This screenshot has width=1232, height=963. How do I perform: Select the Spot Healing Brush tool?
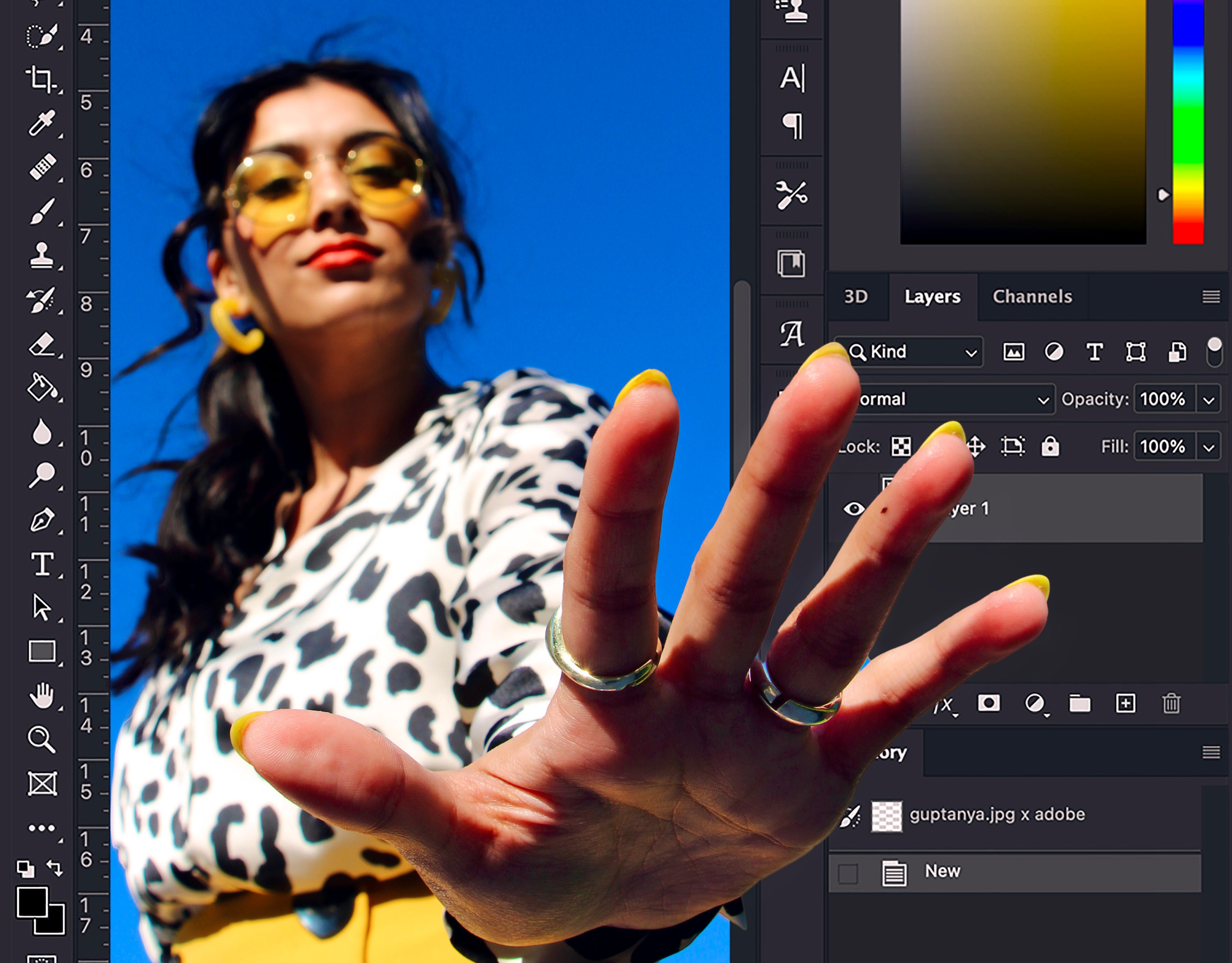coord(42,167)
